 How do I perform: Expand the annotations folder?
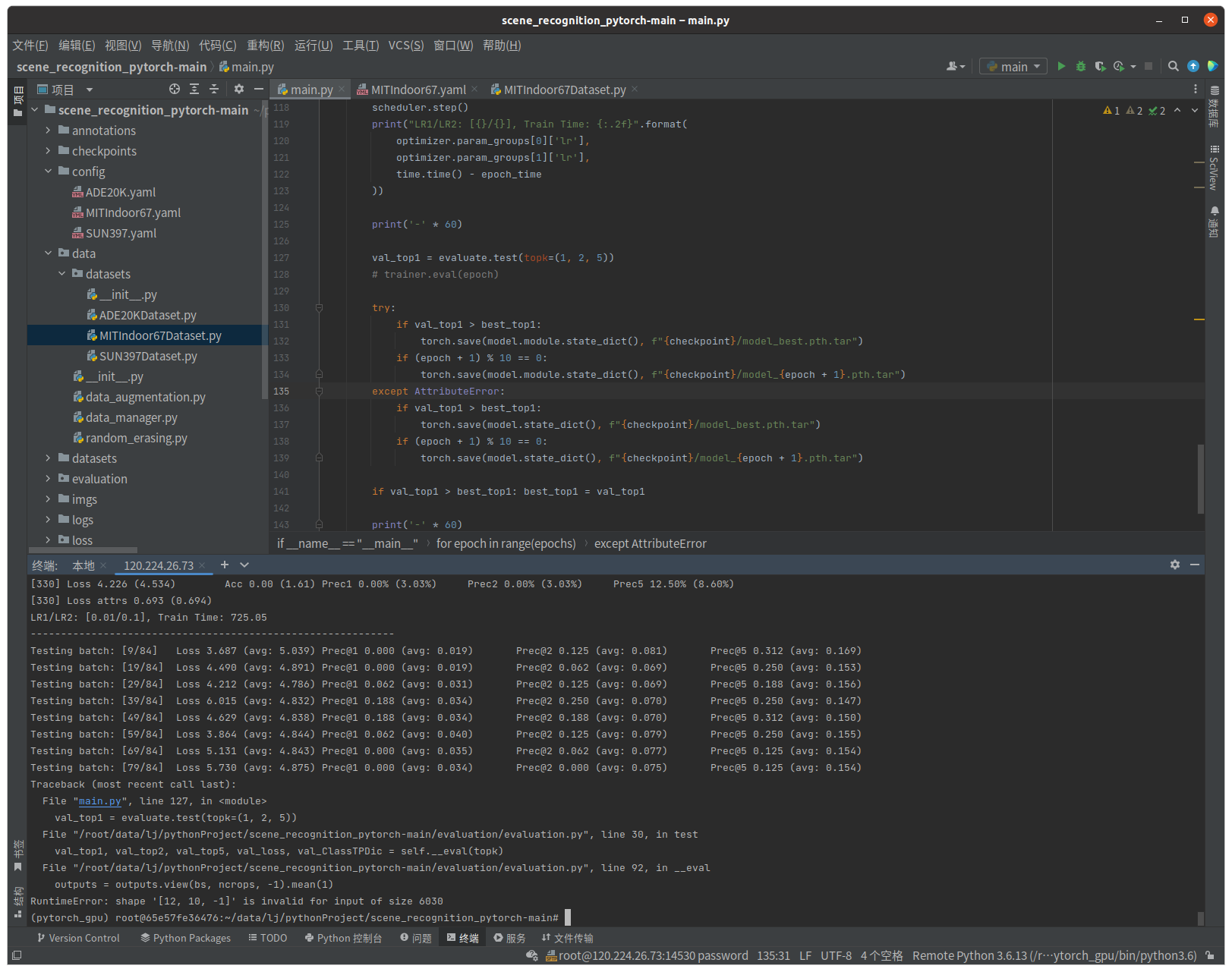(48, 130)
